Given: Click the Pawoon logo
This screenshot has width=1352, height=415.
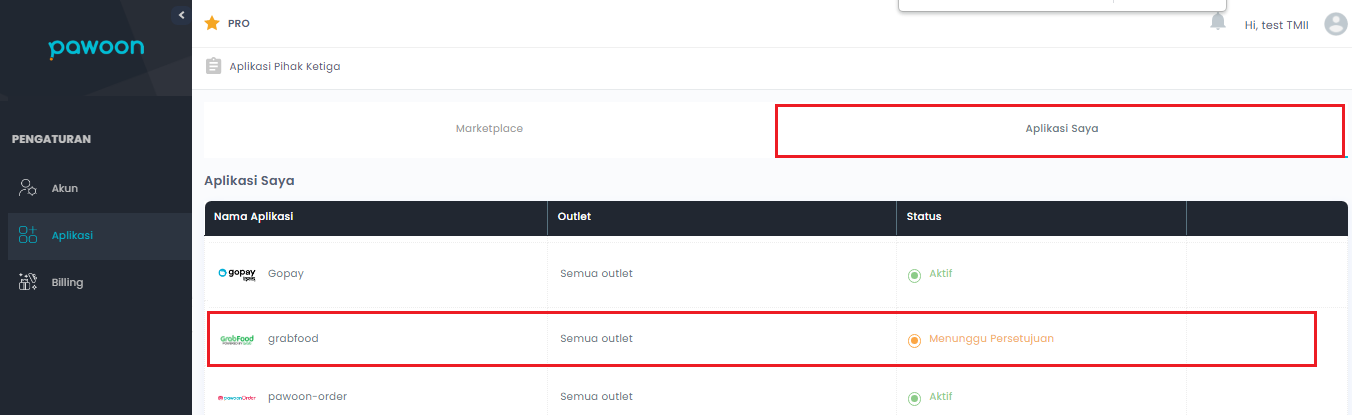Looking at the screenshot, I should tap(96, 49).
